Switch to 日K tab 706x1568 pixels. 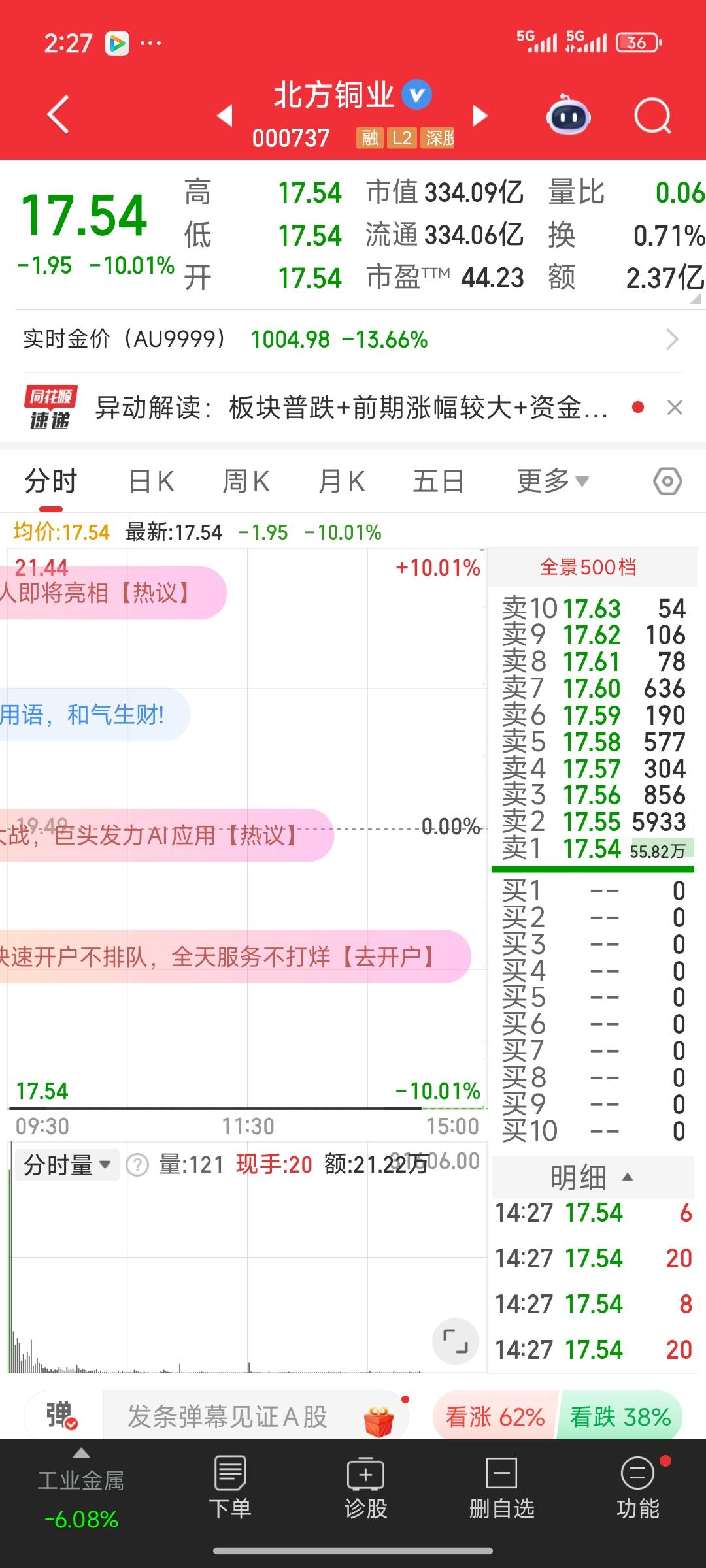click(151, 482)
